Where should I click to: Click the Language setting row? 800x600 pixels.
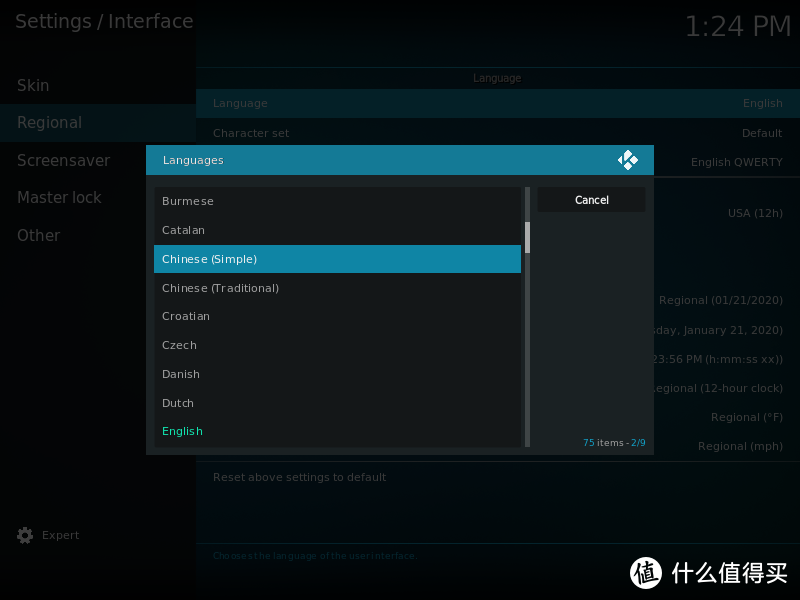(498, 104)
